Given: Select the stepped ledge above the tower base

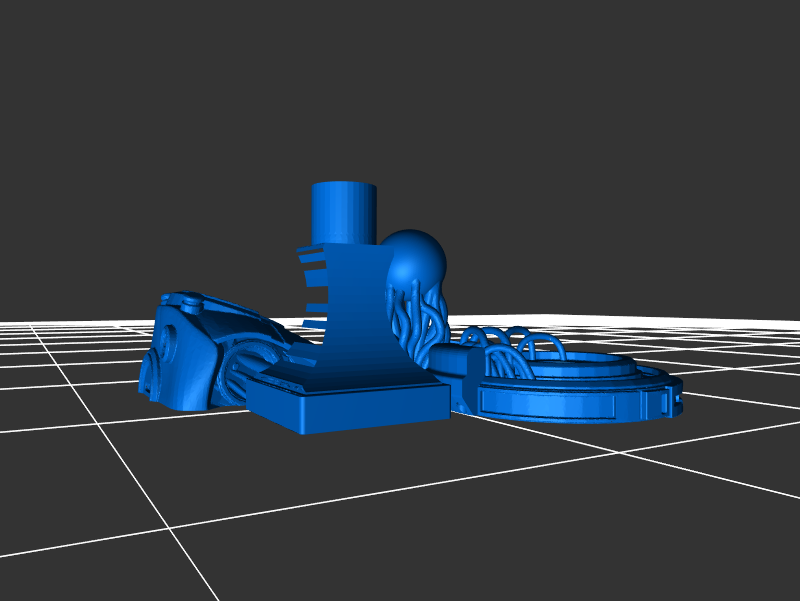Looking at the screenshot, I should [x=290, y=376].
